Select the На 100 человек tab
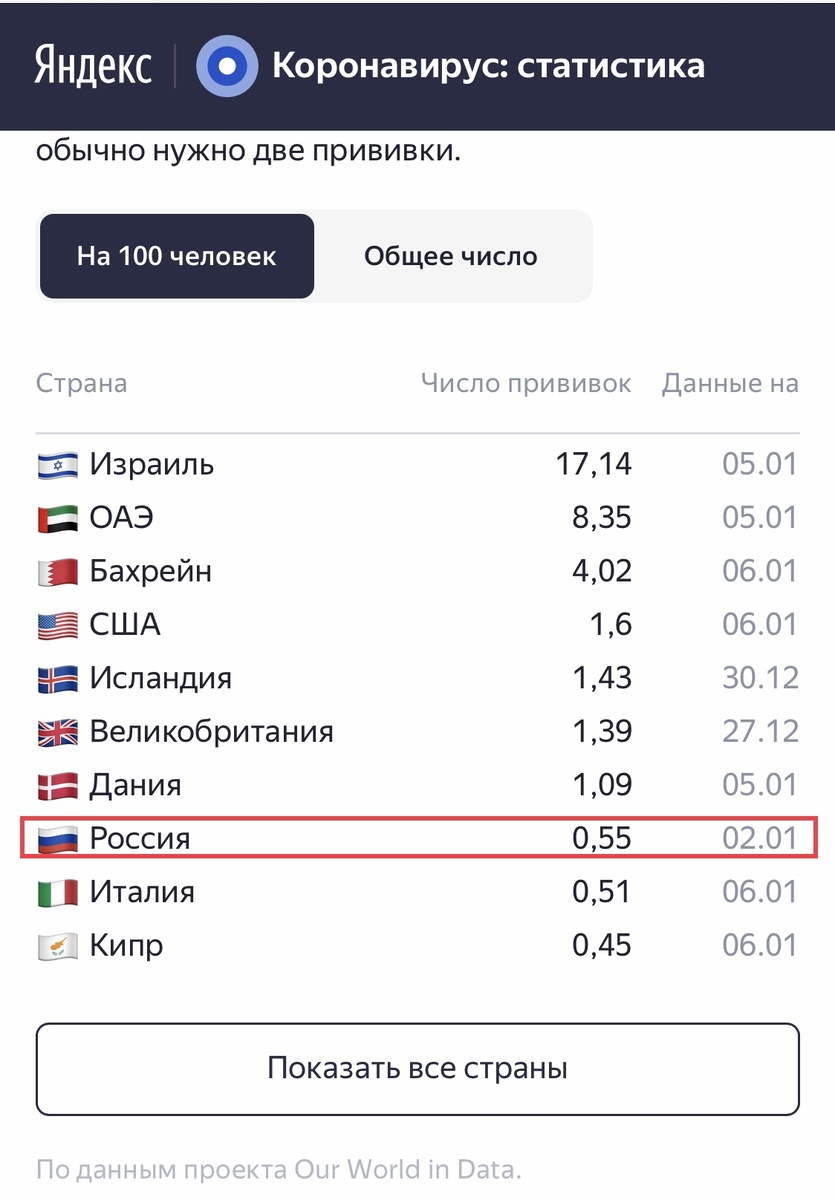This screenshot has height=1200, width=835. tap(176, 256)
